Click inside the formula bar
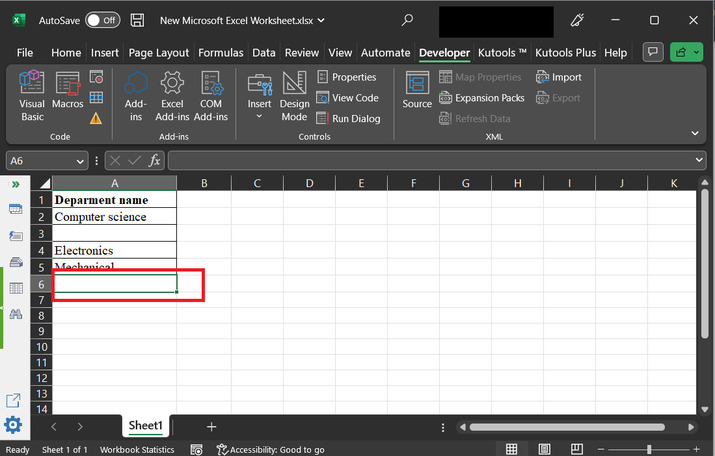715x456 pixels. tap(431, 161)
